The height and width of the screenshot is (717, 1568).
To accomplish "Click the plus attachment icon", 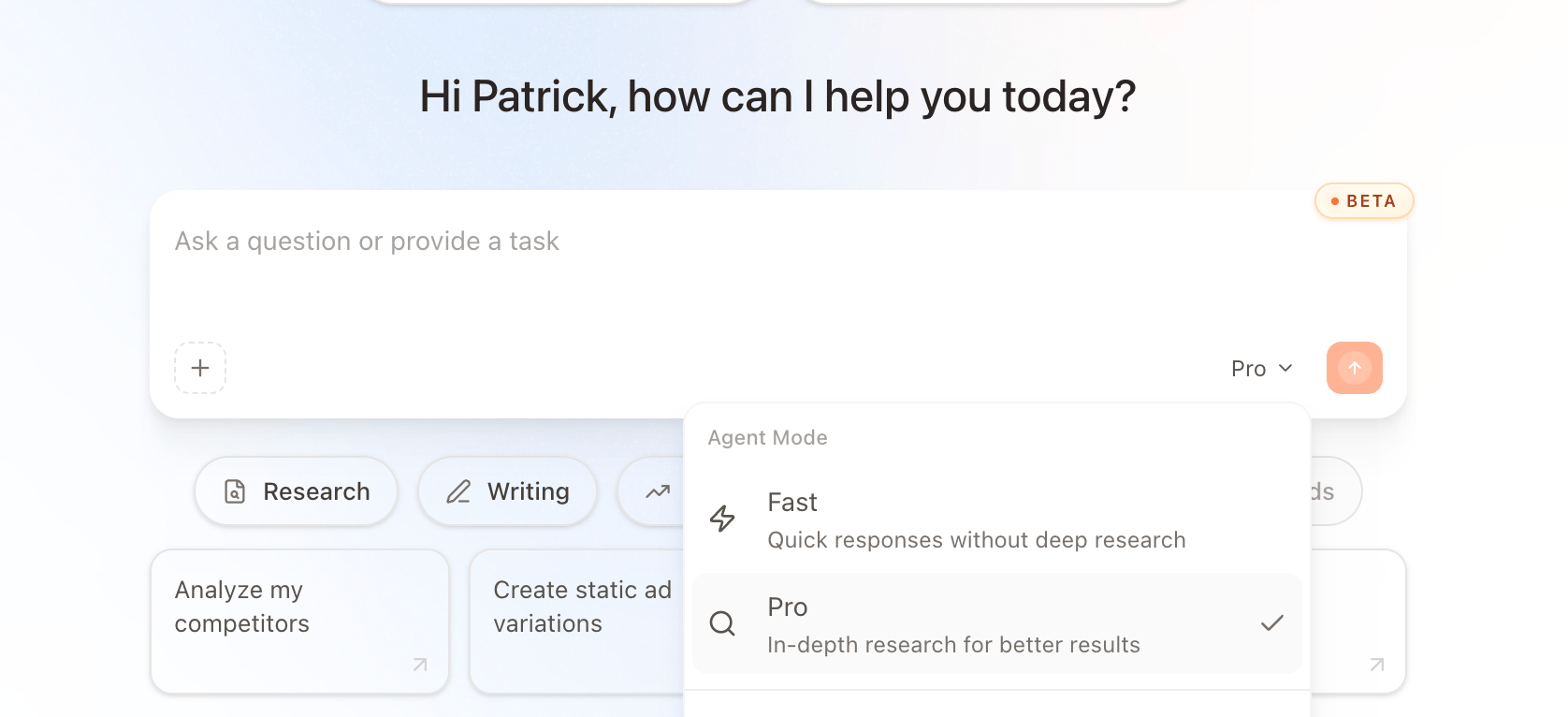I will tap(200, 368).
